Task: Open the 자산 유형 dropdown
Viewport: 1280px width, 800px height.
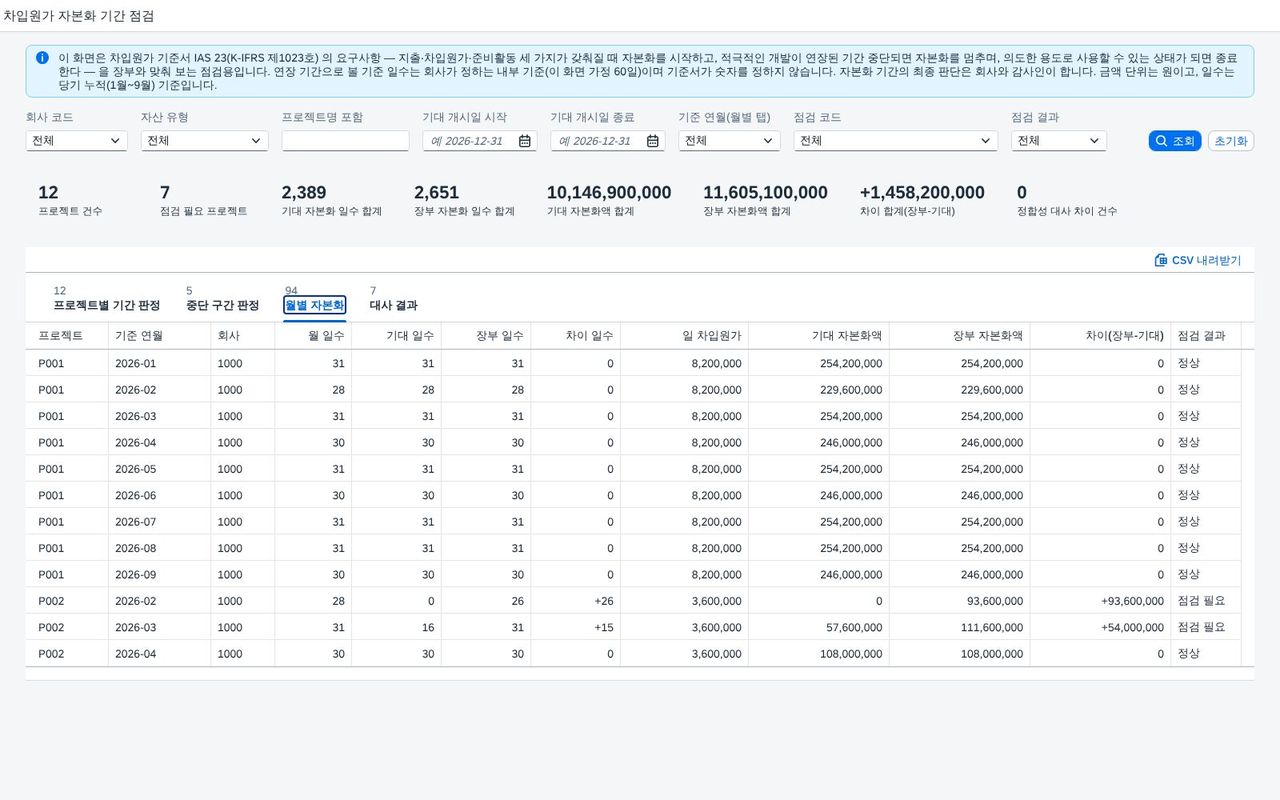Action: point(204,141)
